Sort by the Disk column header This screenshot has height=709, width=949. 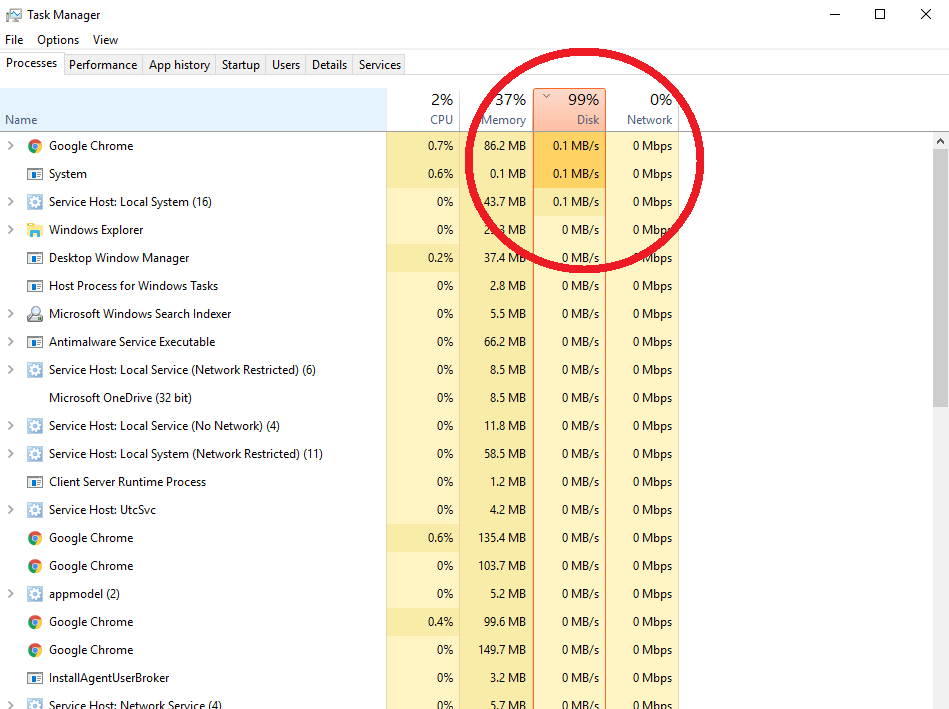(570, 110)
